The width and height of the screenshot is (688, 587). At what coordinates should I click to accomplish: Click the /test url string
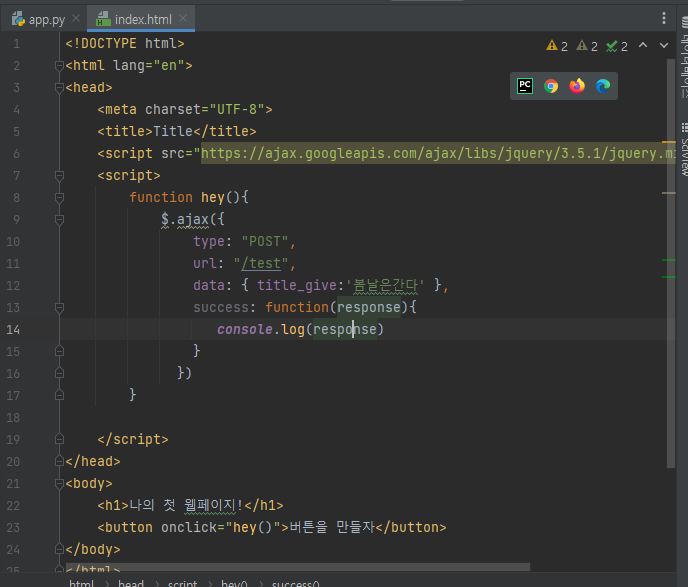click(261, 263)
